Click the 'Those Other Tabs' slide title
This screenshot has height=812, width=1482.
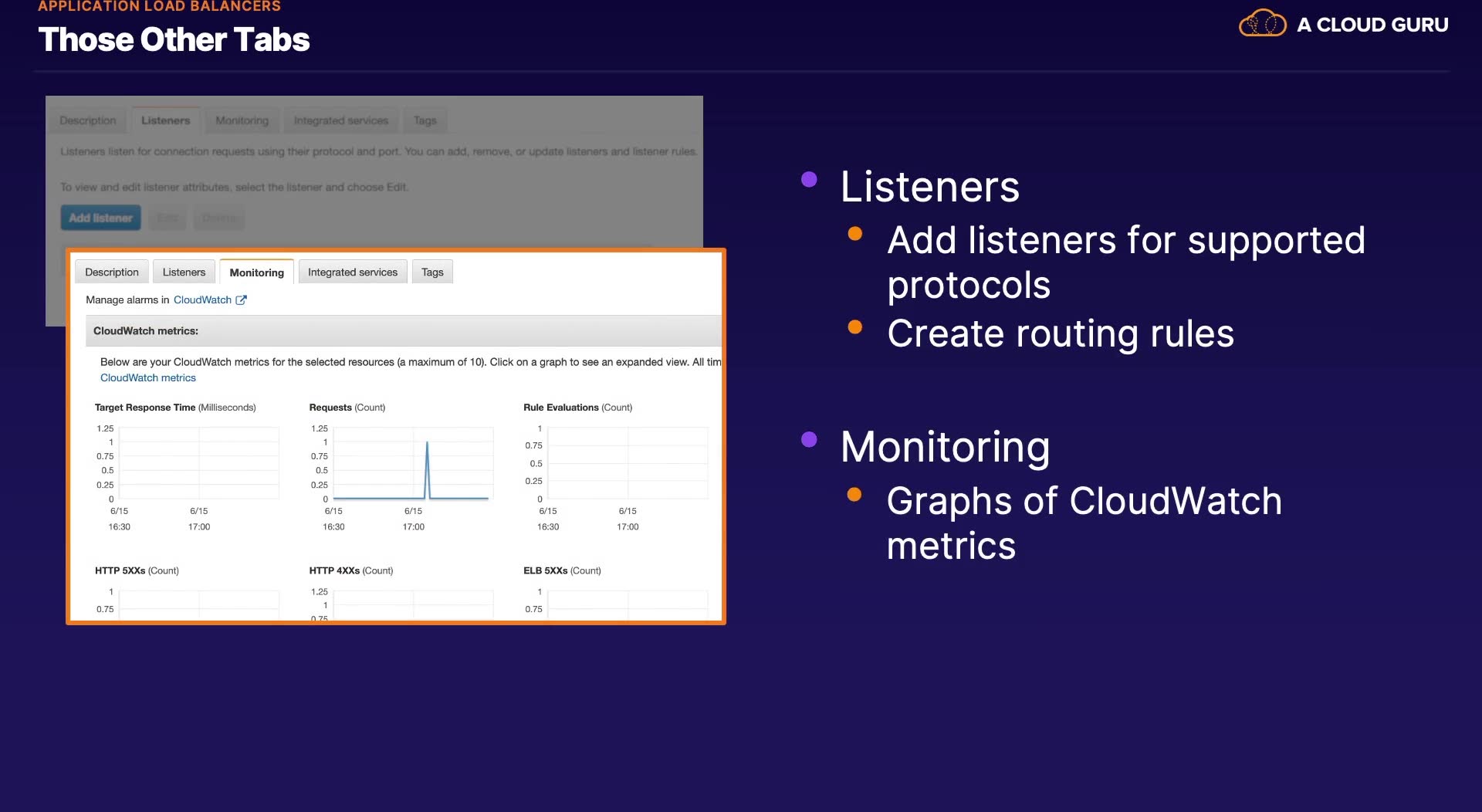174,40
